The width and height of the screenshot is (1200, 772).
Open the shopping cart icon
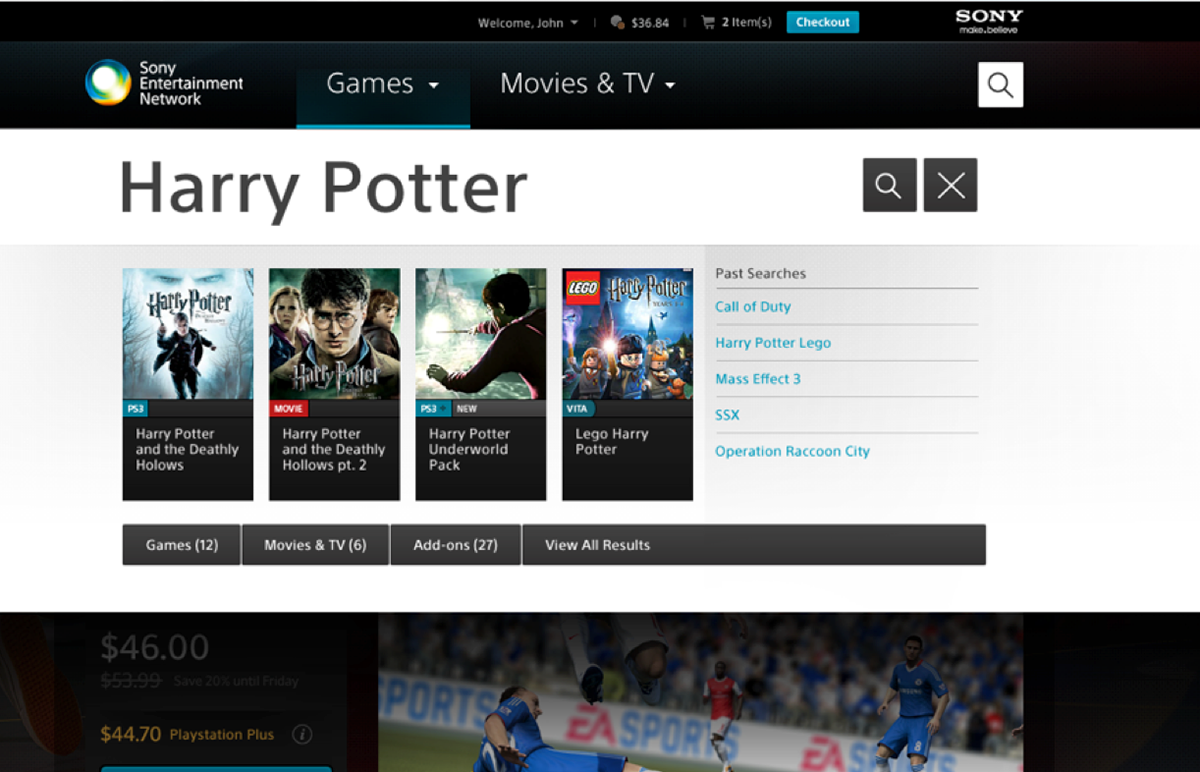709,22
